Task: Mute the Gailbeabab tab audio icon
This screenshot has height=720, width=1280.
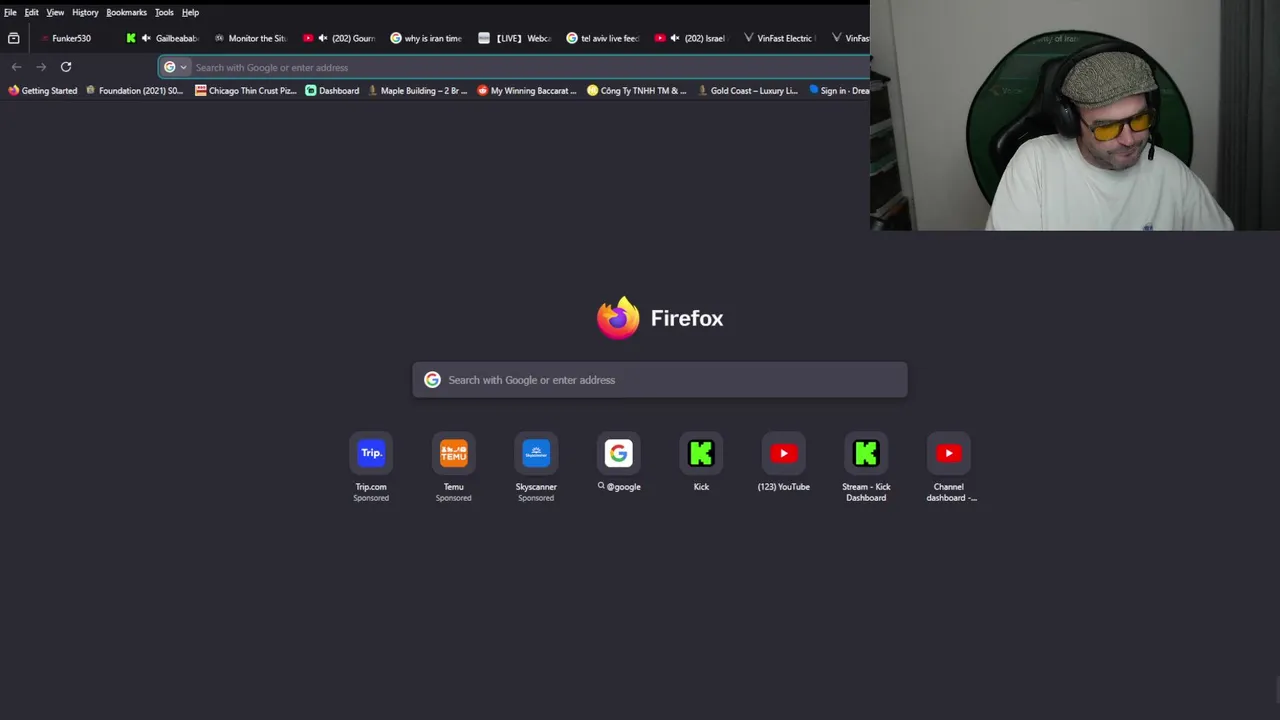Action: click(146, 38)
